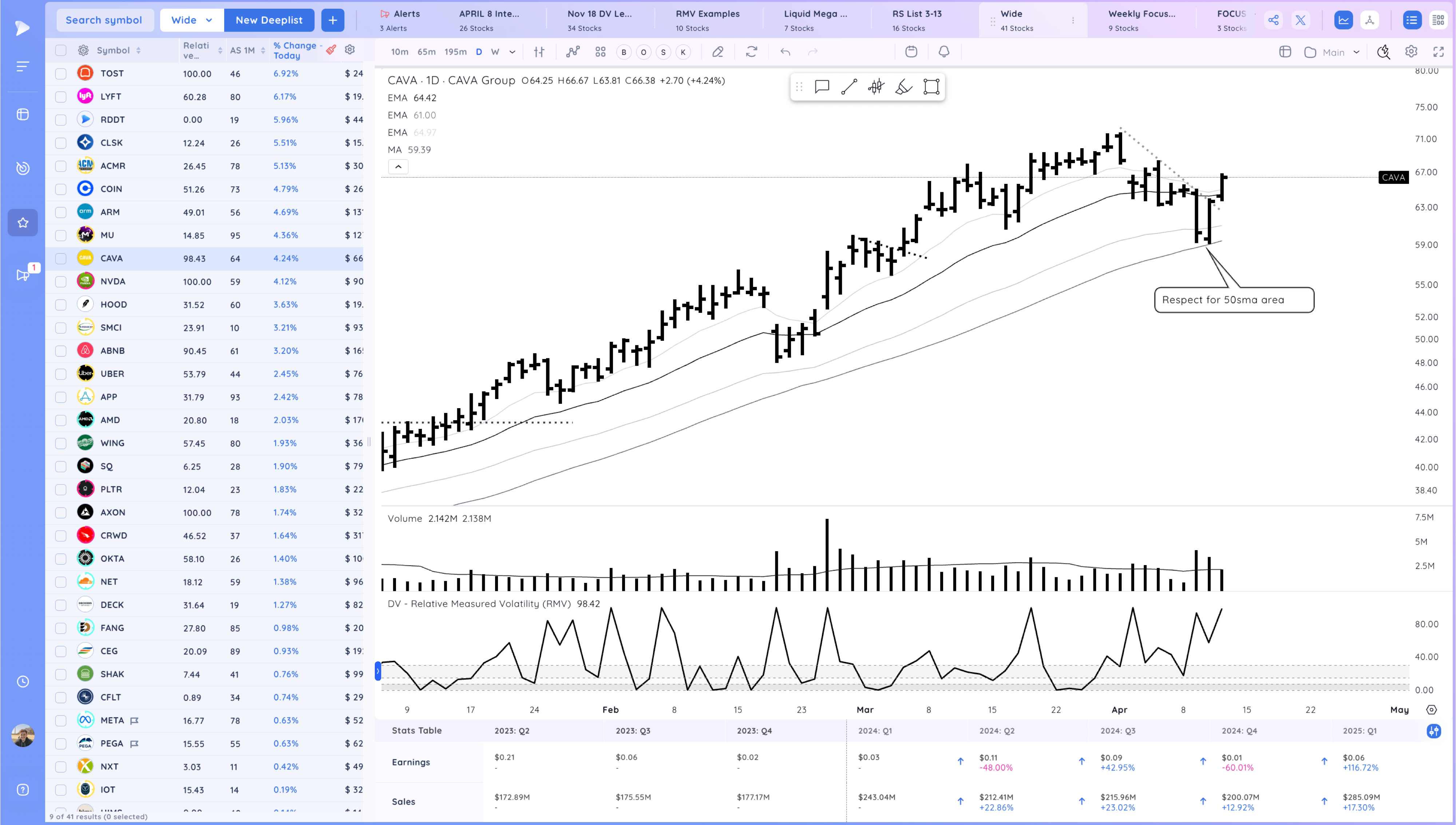Open the calendar date icon
The height and width of the screenshot is (825, 1456).
pyautogui.click(x=911, y=52)
